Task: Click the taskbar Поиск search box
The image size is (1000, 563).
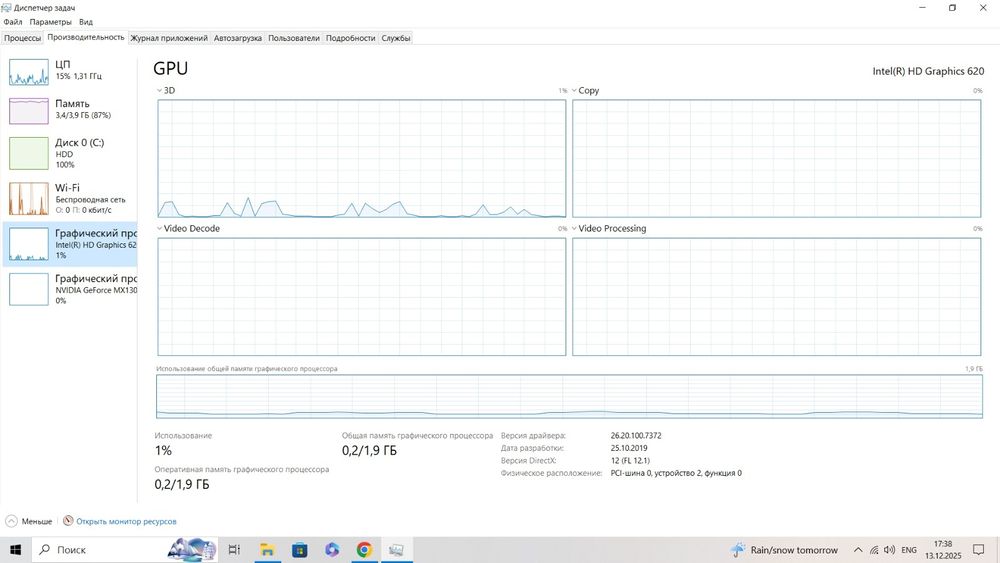Action: pos(124,550)
